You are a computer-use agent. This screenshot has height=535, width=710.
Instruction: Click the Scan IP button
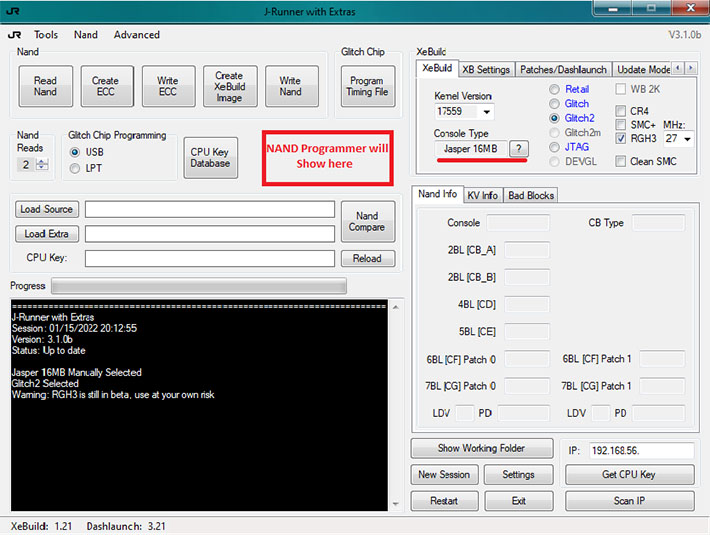(x=629, y=501)
